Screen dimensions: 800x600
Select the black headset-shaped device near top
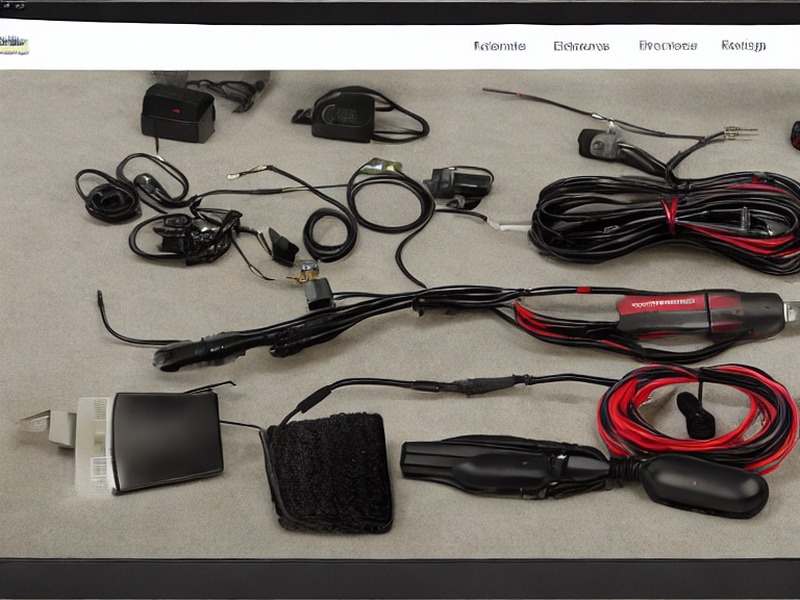pos(361,115)
